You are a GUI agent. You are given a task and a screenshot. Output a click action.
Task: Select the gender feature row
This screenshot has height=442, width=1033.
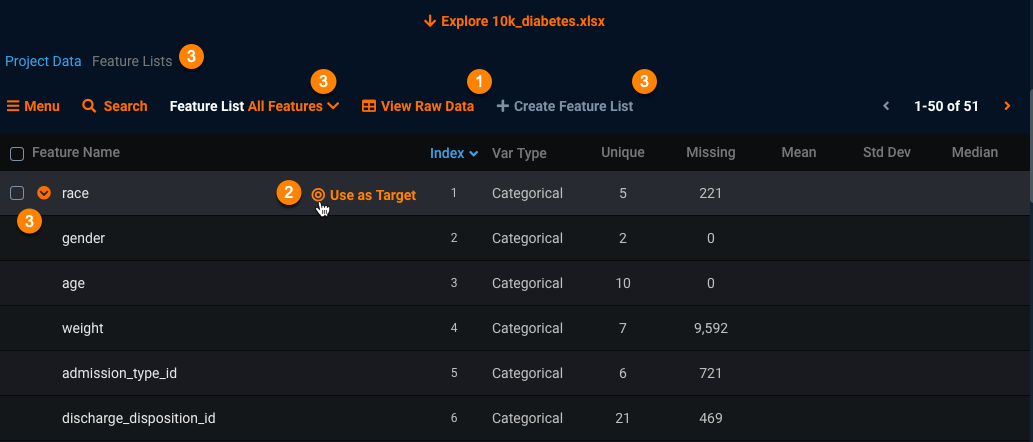[x=84, y=238]
